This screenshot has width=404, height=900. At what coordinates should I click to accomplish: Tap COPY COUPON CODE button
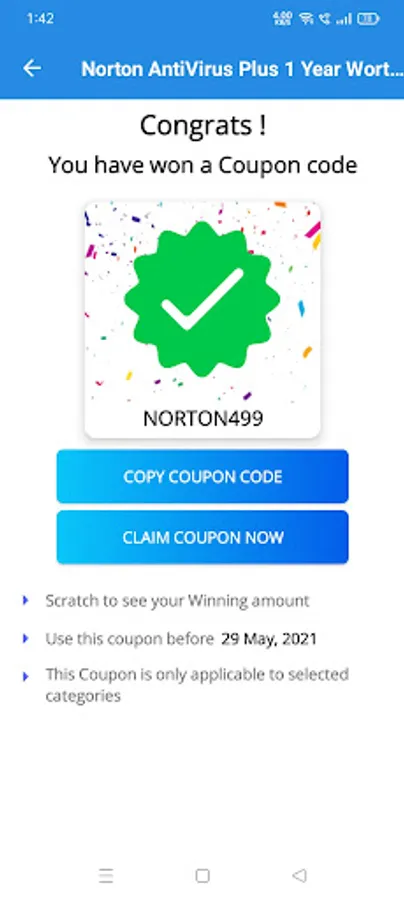point(203,476)
